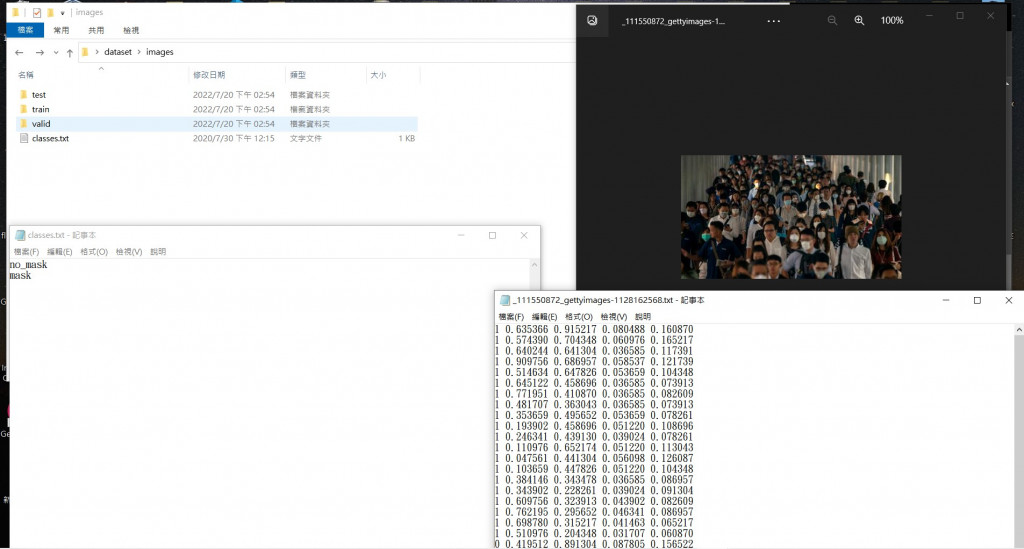Open 說明 menu in classes.txt Notepad
The height and width of the screenshot is (549, 1024).
[158, 252]
